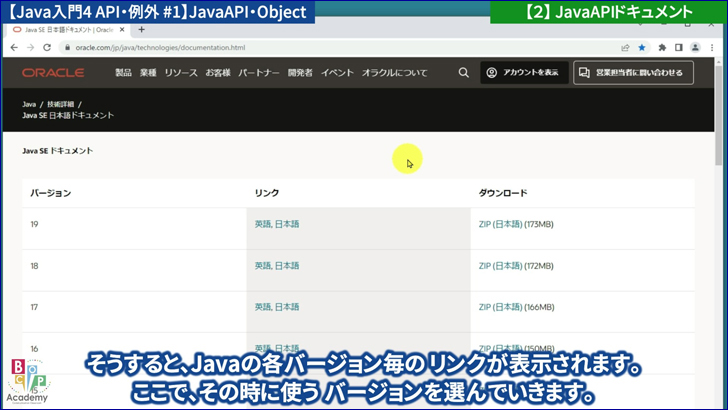The image size is (728, 410).
Task: Open the 日本語 link for version 18
Action: pyautogui.click(x=287, y=266)
